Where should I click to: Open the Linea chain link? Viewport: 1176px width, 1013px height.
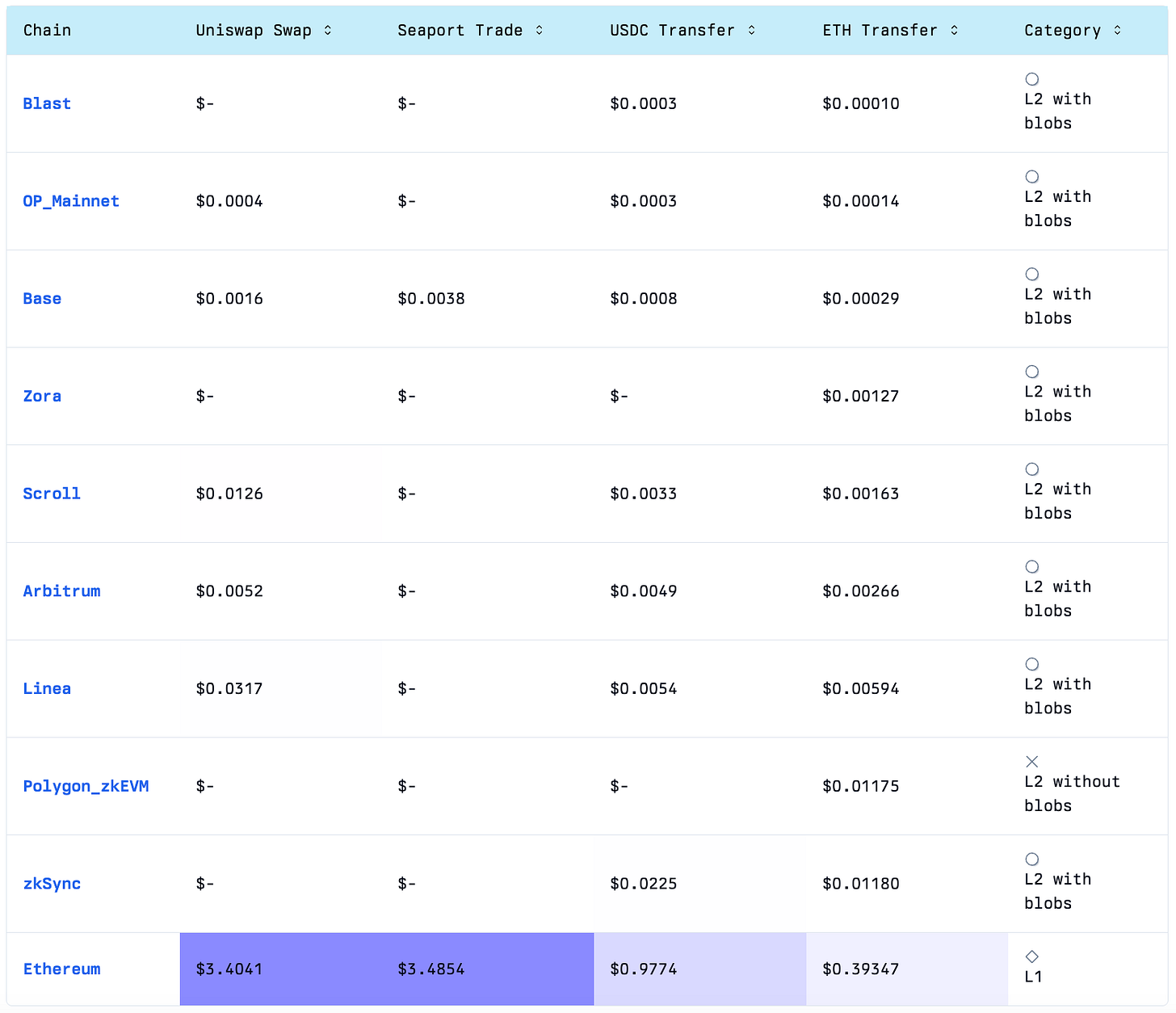(47, 689)
